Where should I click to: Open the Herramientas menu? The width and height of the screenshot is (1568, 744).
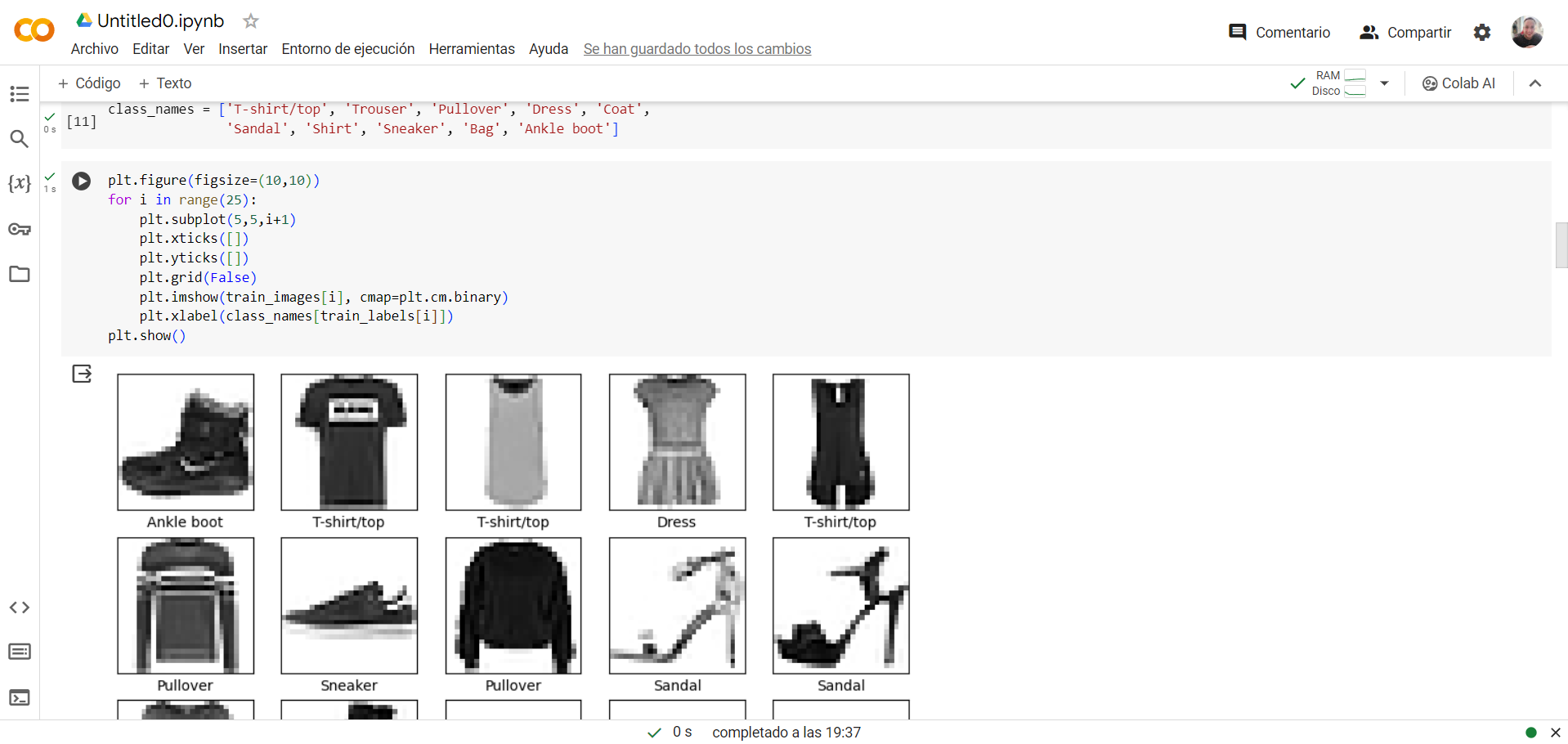point(471,49)
